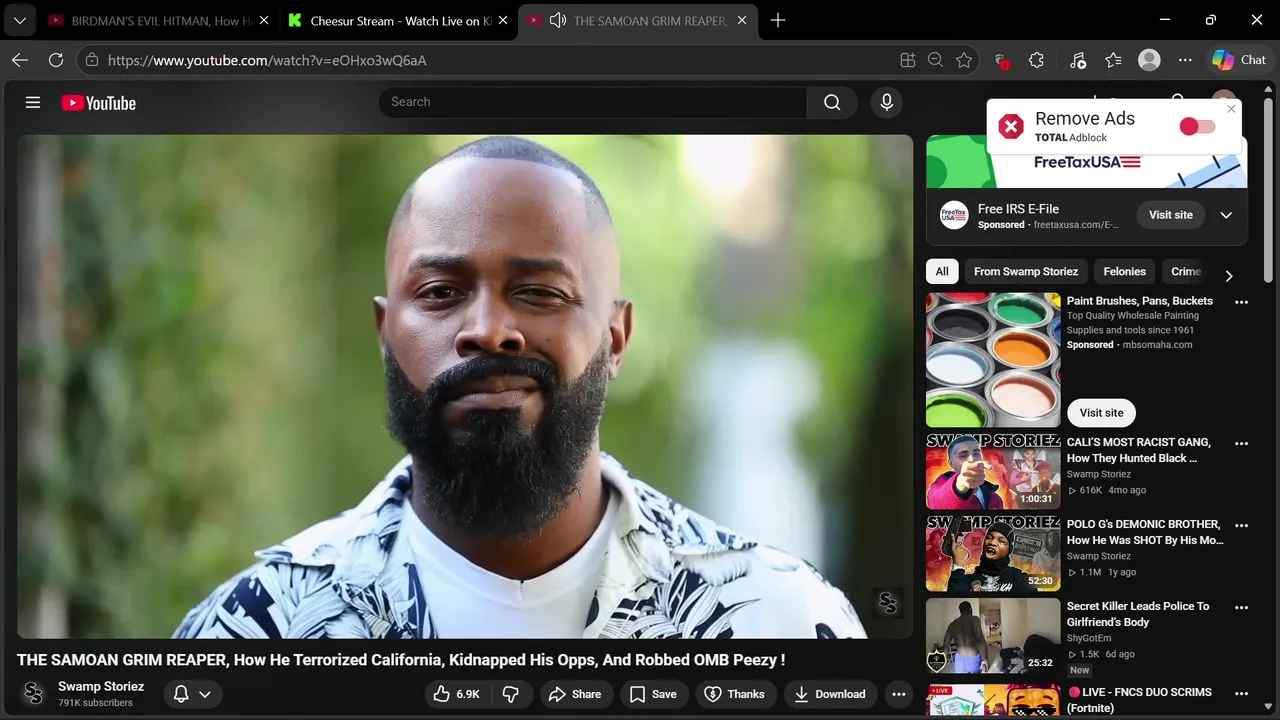Open the paint cans ad thumbnail
Image resolution: width=1280 pixels, height=720 pixels.
click(993, 360)
